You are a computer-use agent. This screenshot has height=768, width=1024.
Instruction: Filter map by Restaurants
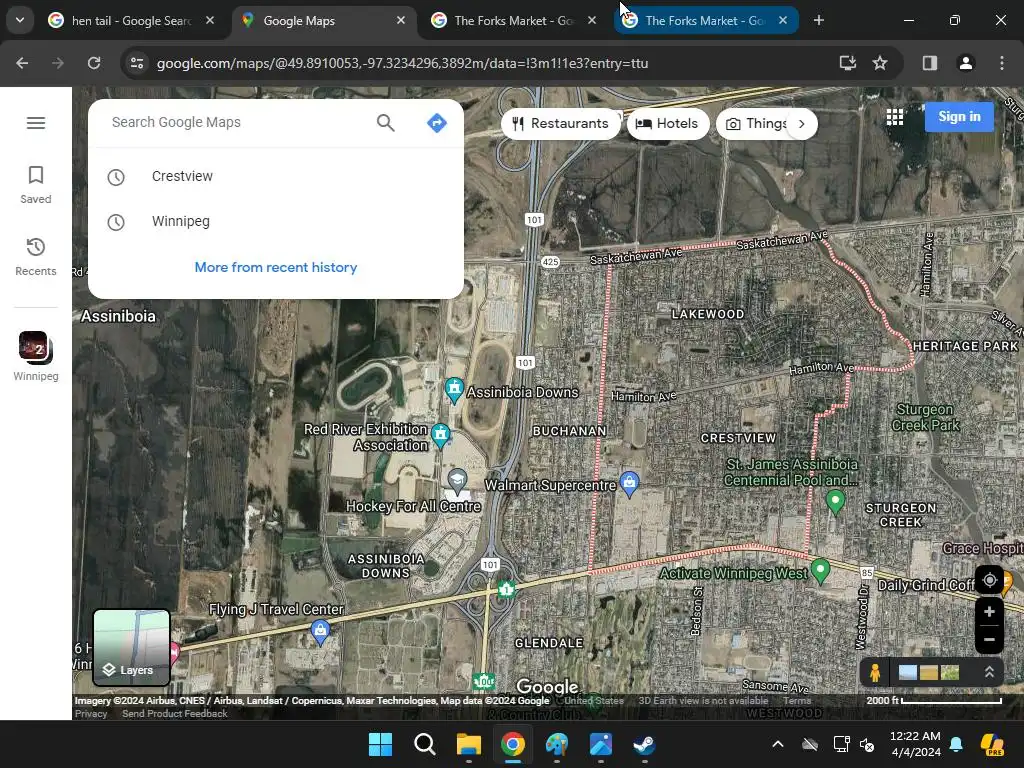(560, 123)
